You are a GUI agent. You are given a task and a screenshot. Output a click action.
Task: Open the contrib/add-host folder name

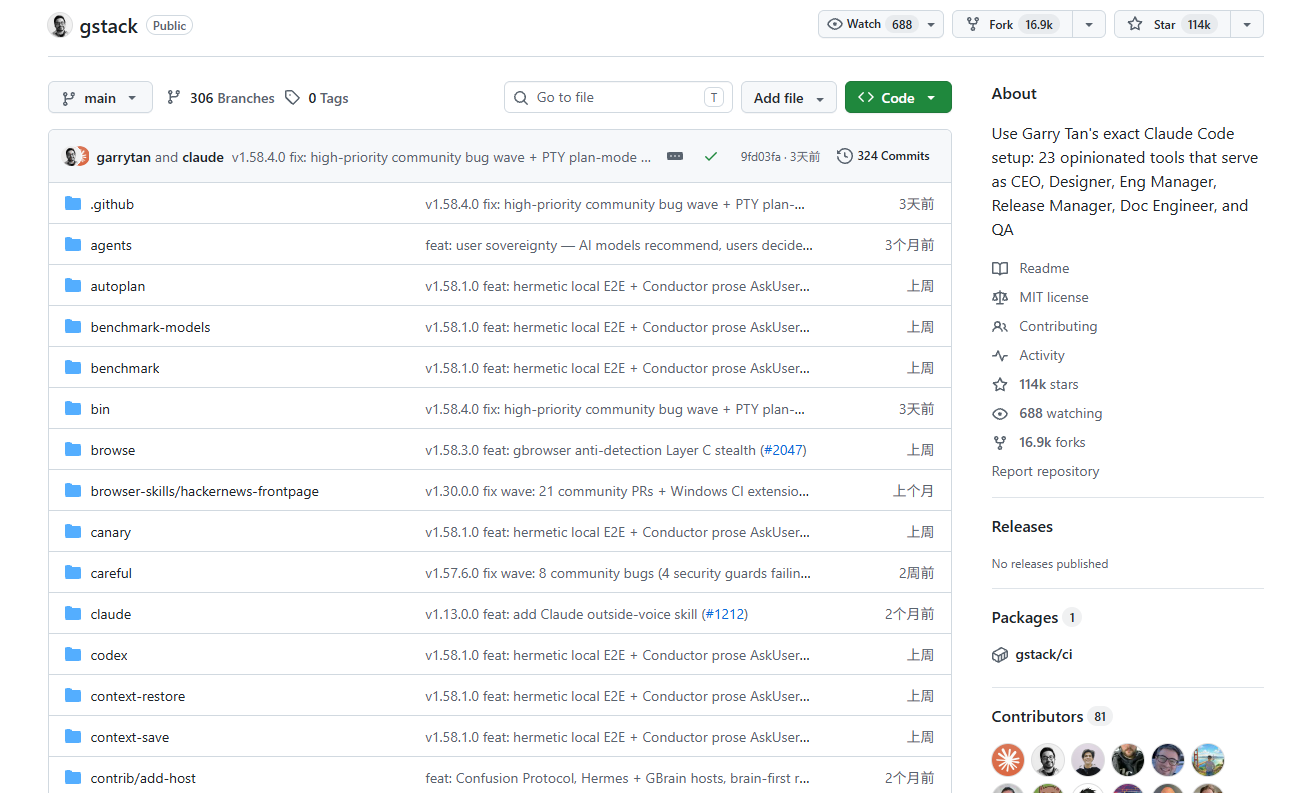[x=143, y=778]
